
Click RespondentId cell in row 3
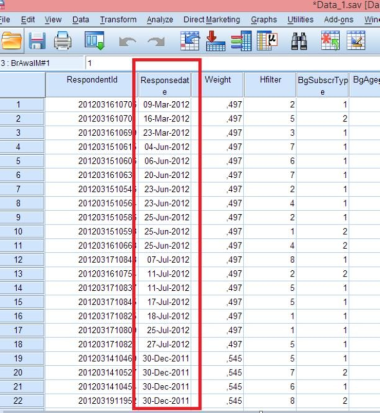tap(92, 133)
